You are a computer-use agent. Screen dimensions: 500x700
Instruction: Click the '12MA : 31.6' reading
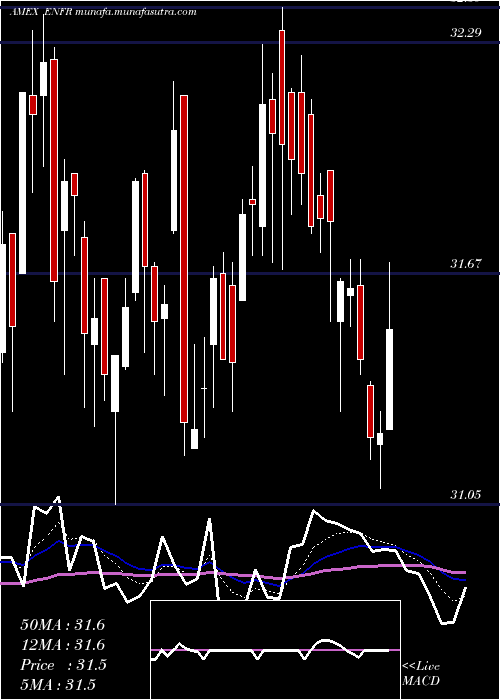click(x=62, y=645)
